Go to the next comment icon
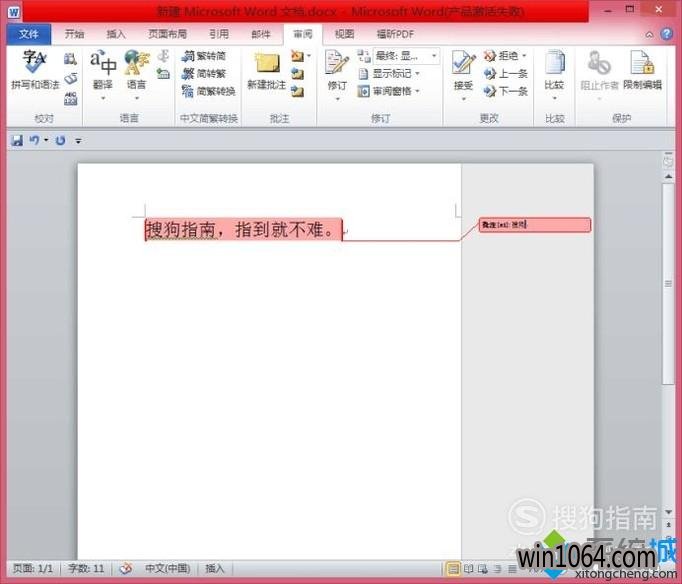This screenshot has height=584, width=682. [x=298, y=91]
